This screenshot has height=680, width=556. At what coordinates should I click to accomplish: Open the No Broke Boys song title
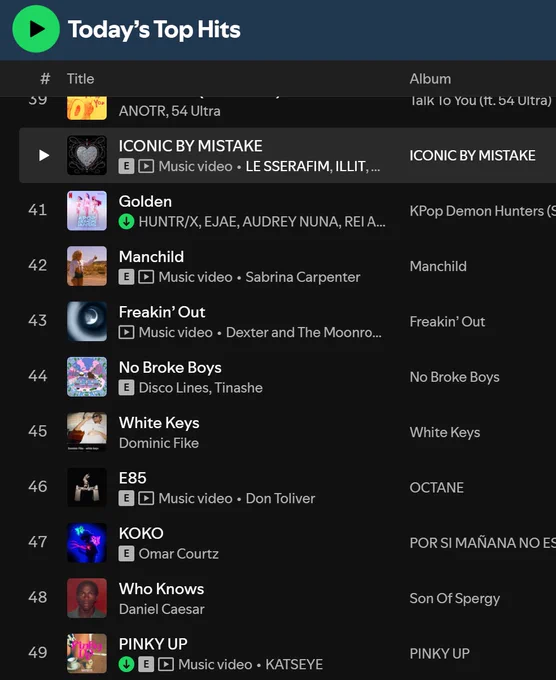pyautogui.click(x=170, y=368)
